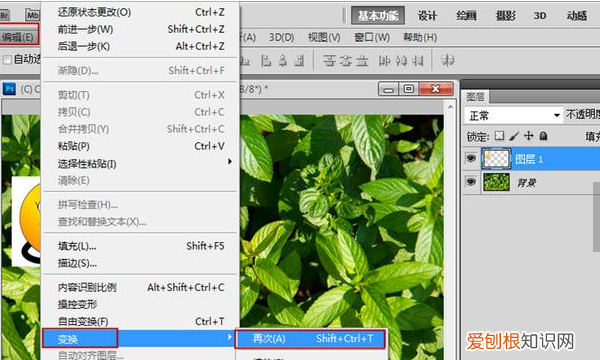This screenshot has width=600, height=360.
Task: Click the 背景 layer thumbnail
Action: [496, 182]
